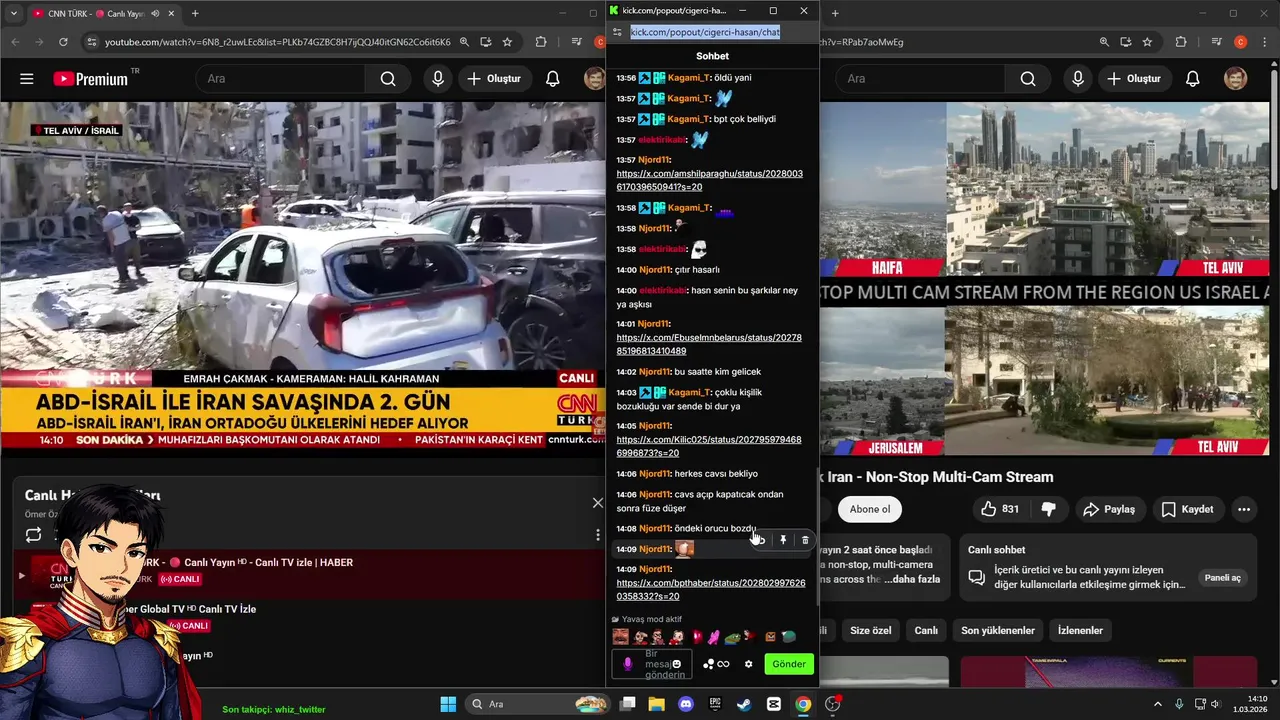Toggle playlist loop button
Image resolution: width=1280 pixels, height=720 pixels.
click(34, 535)
